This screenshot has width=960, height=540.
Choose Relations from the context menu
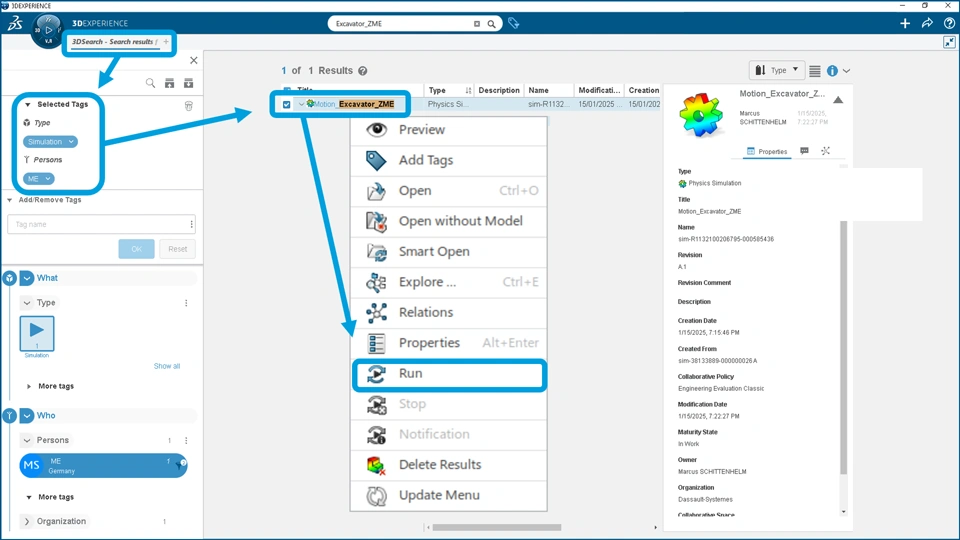pyautogui.click(x=448, y=312)
